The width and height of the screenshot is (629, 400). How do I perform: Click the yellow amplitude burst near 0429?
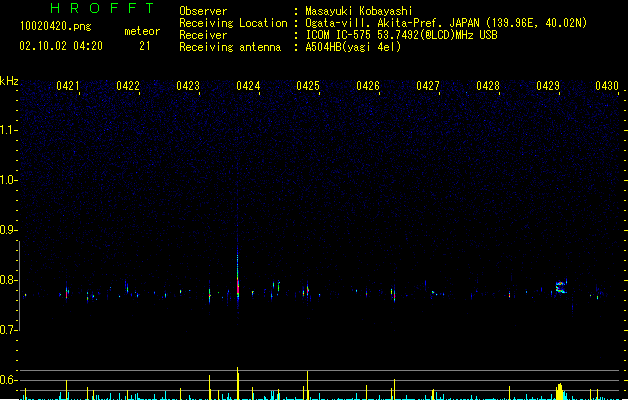(560, 392)
